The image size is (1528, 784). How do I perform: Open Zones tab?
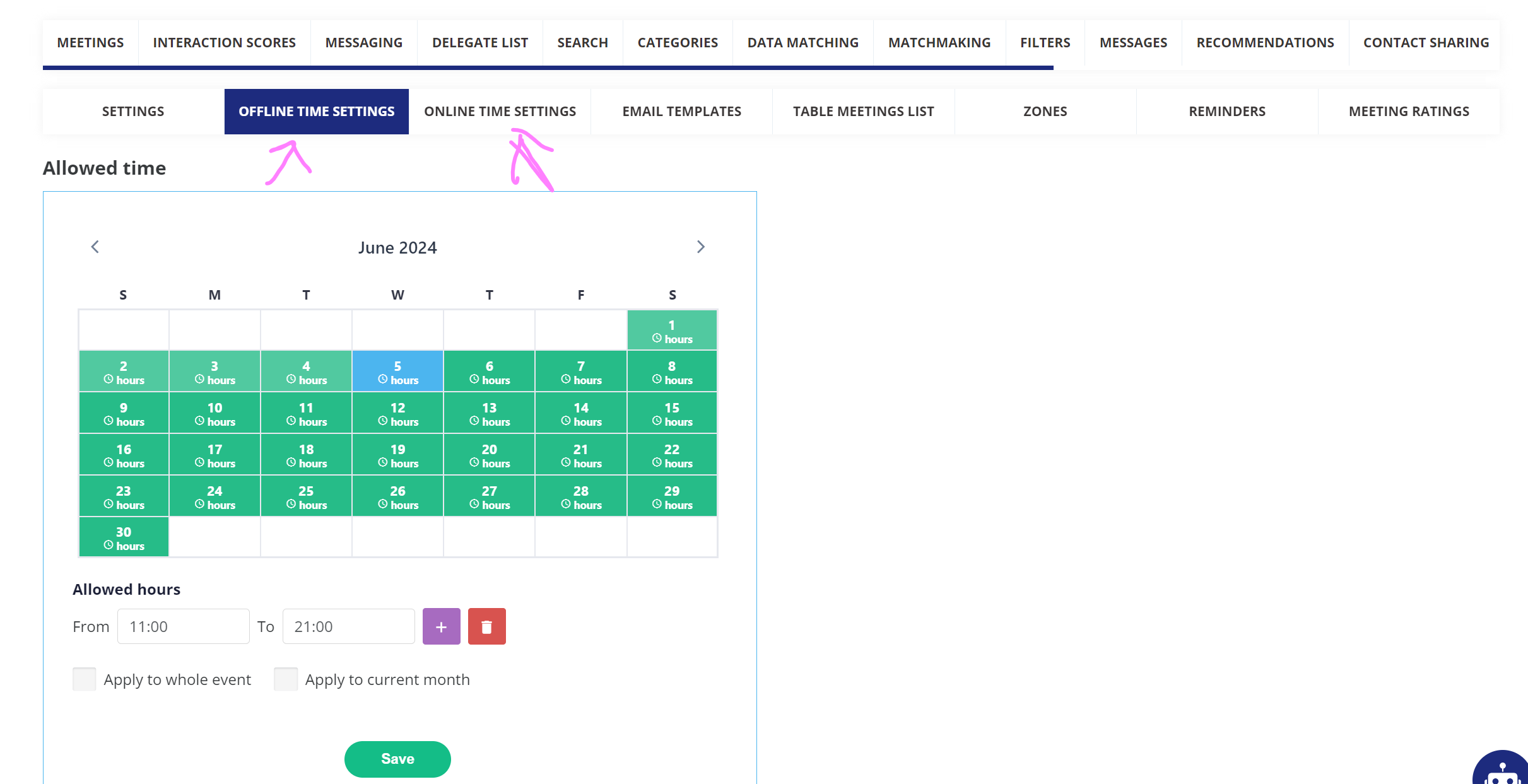pos(1045,112)
